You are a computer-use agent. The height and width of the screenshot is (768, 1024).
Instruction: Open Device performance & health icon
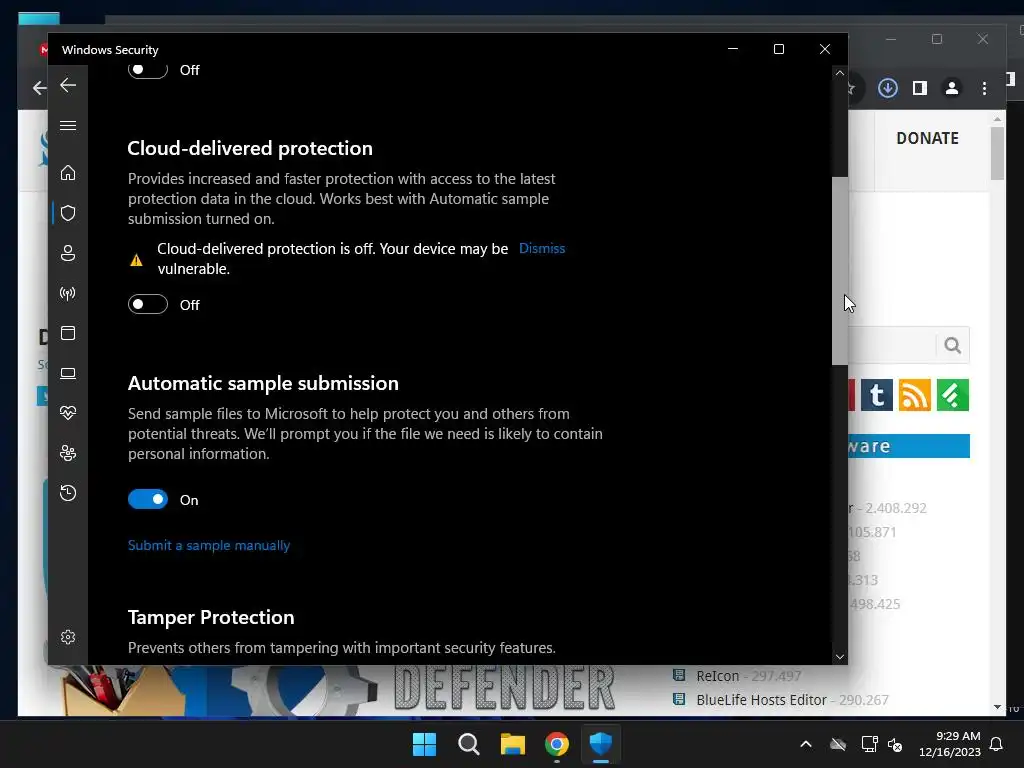pos(68,413)
